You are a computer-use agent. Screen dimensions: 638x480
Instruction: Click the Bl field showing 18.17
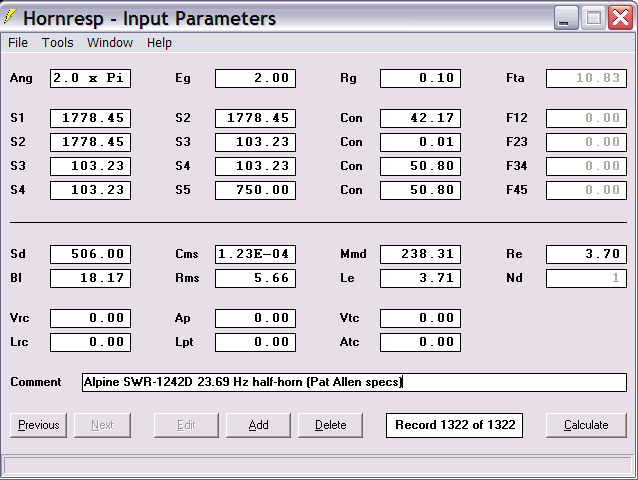(x=90, y=278)
